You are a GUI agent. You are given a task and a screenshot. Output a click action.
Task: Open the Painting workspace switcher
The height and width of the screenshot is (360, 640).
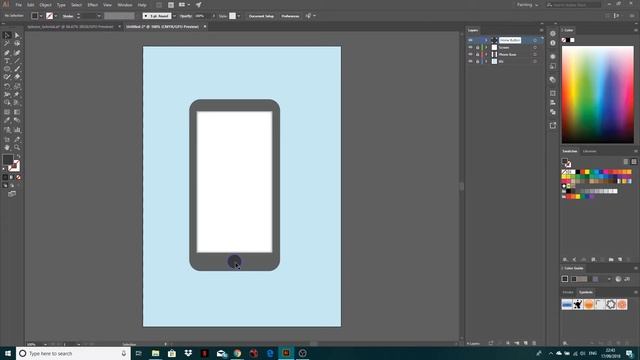pyautogui.click(x=527, y=5)
